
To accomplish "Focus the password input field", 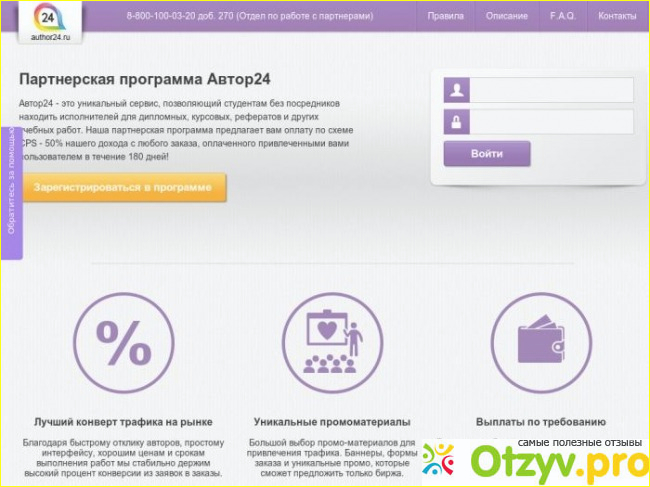I will [x=552, y=123].
